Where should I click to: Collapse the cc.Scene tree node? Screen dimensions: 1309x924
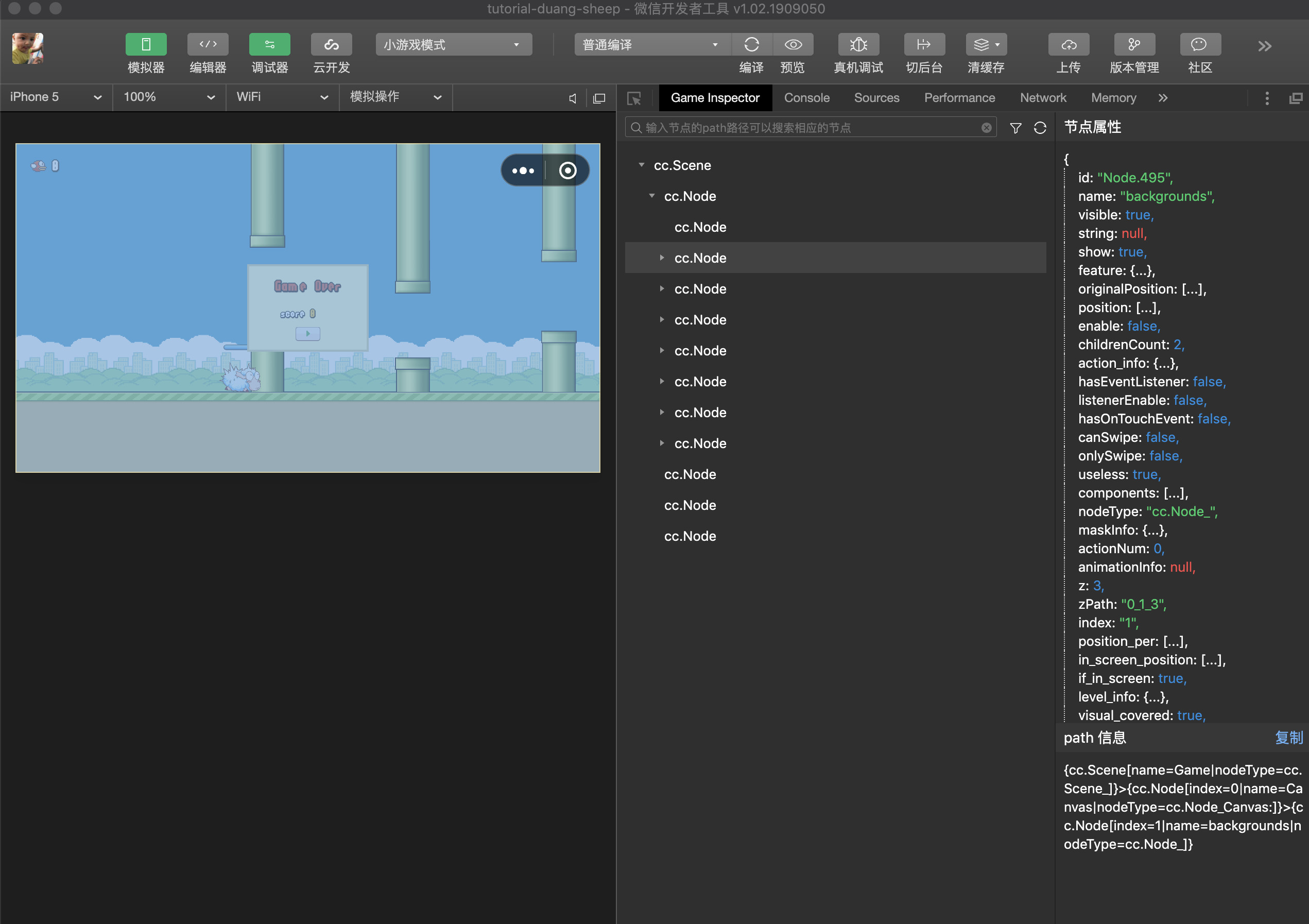coord(642,165)
